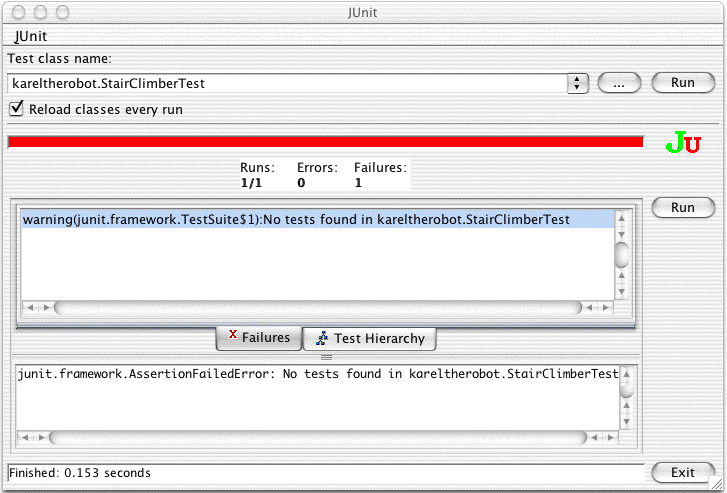This screenshot has width=727, height=493.
Task: Click the window minimize button
Action: point(41,13)
